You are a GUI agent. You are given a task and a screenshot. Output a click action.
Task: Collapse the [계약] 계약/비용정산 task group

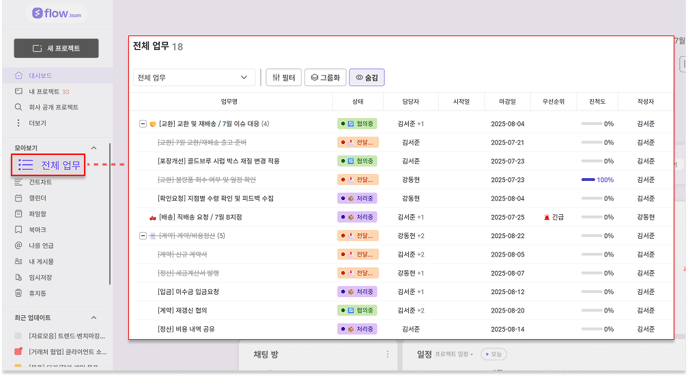pyautogui.click(x=143, y=236)
